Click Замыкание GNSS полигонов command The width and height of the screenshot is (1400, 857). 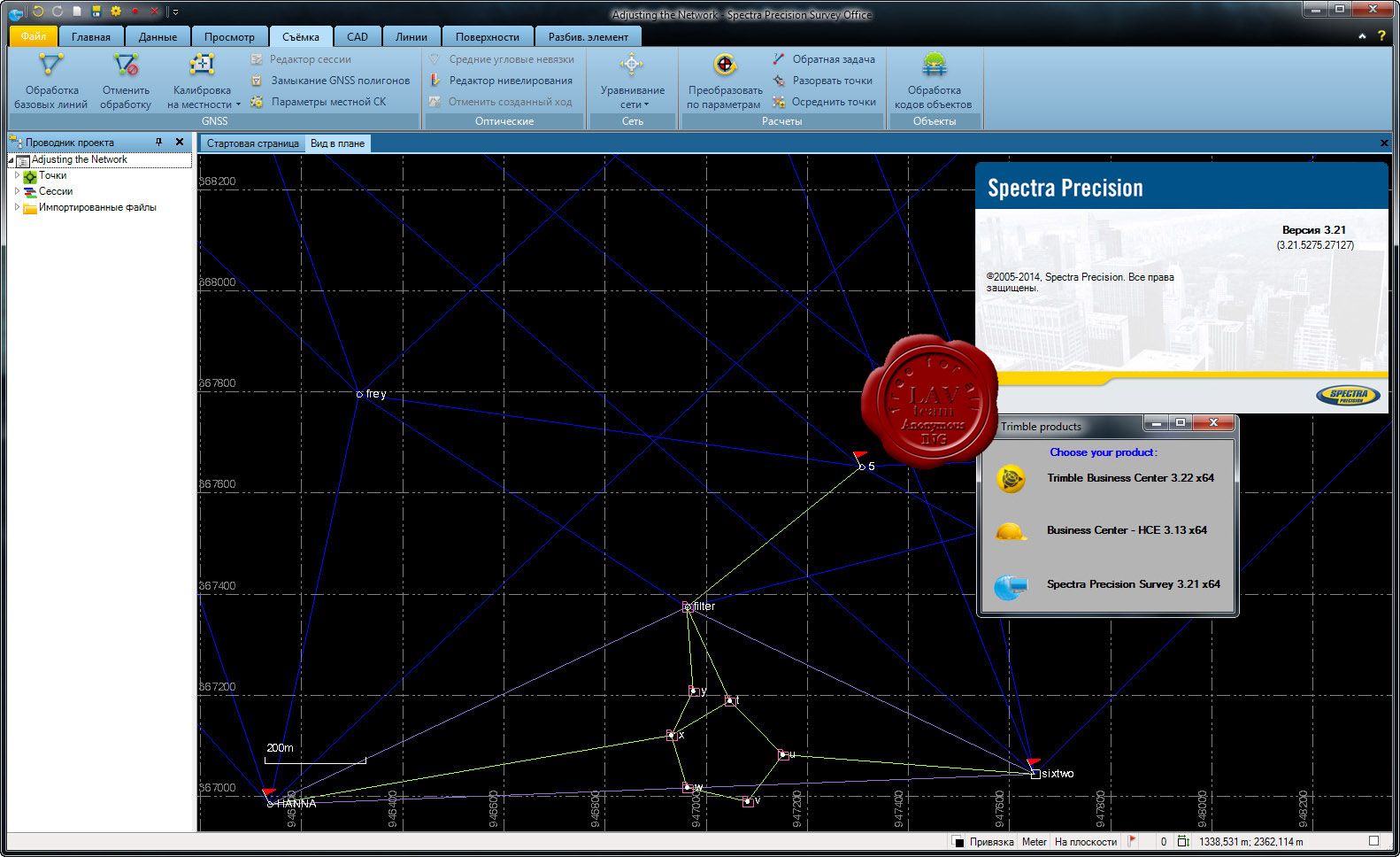(330, 81)
